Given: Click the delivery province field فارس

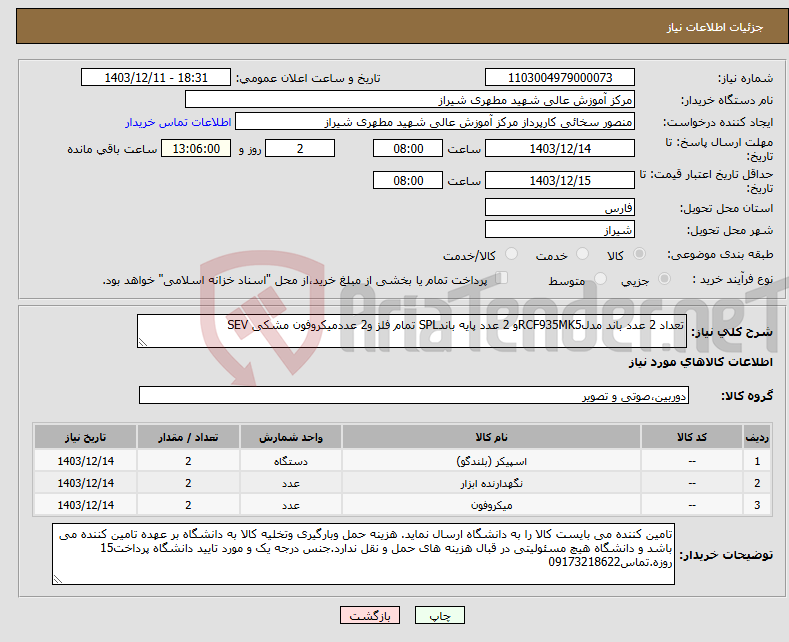Looking at the screenshot, I should (x=560, y=207).
